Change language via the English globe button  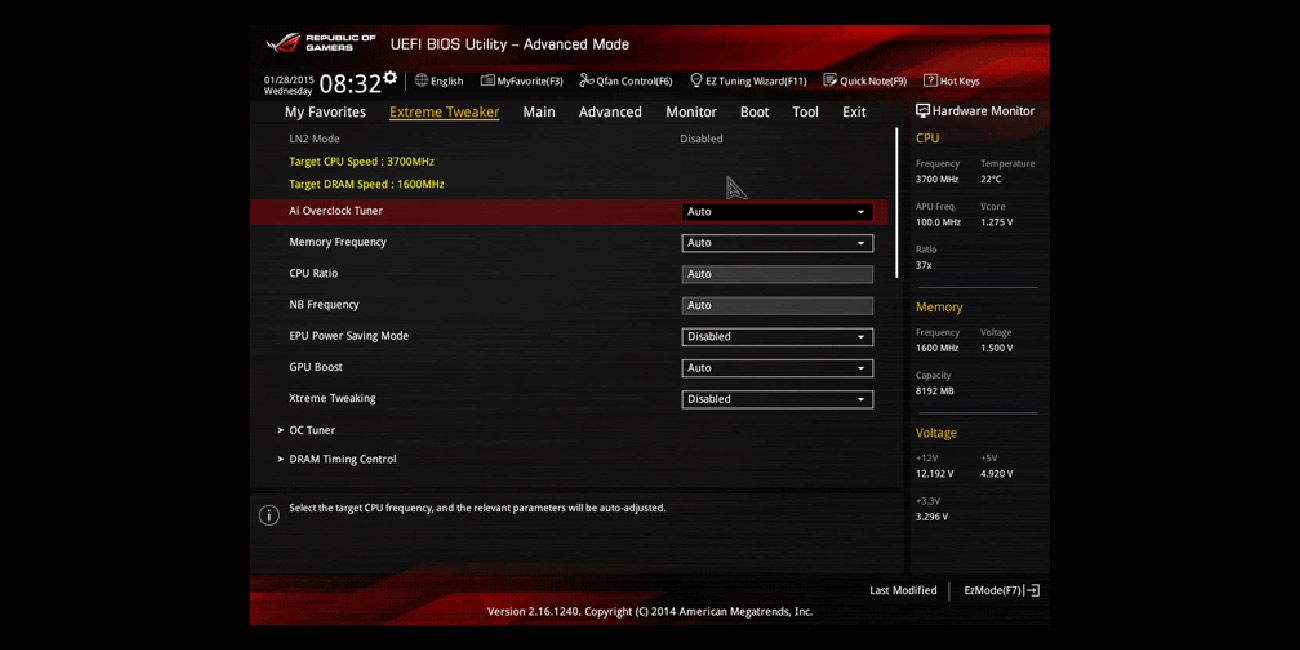click(439, 81)
